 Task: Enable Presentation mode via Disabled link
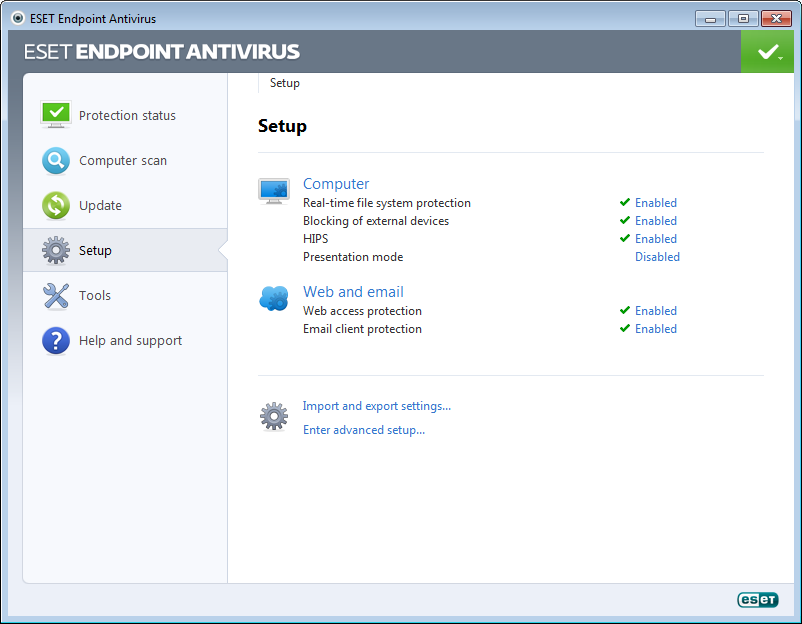(657, 257)
